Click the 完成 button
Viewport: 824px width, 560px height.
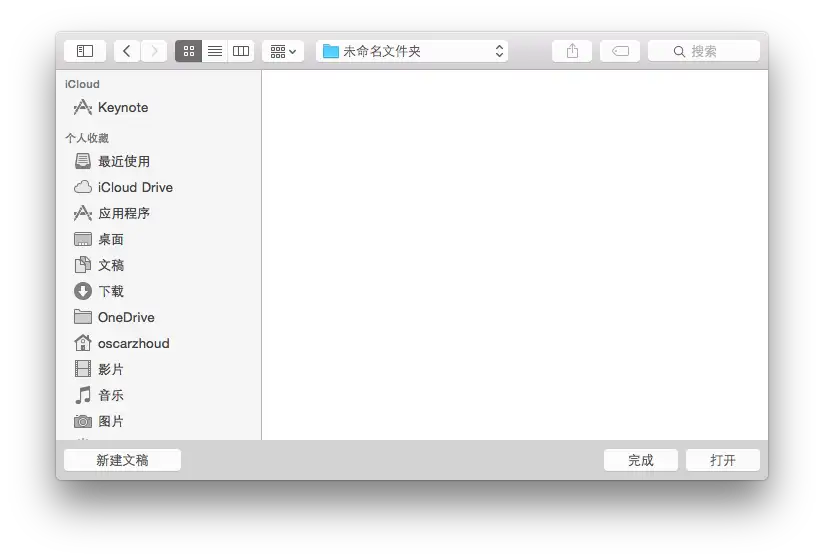point(641,460)
